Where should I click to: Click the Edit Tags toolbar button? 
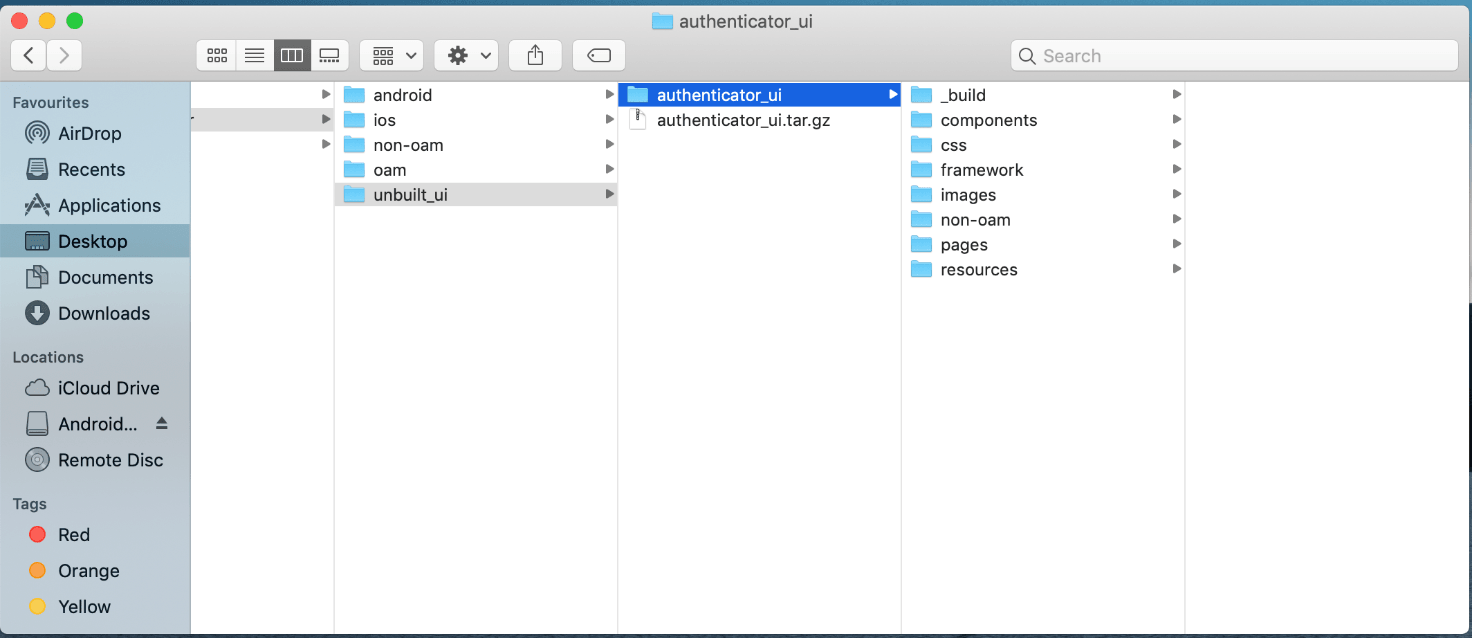pos(599,55)
